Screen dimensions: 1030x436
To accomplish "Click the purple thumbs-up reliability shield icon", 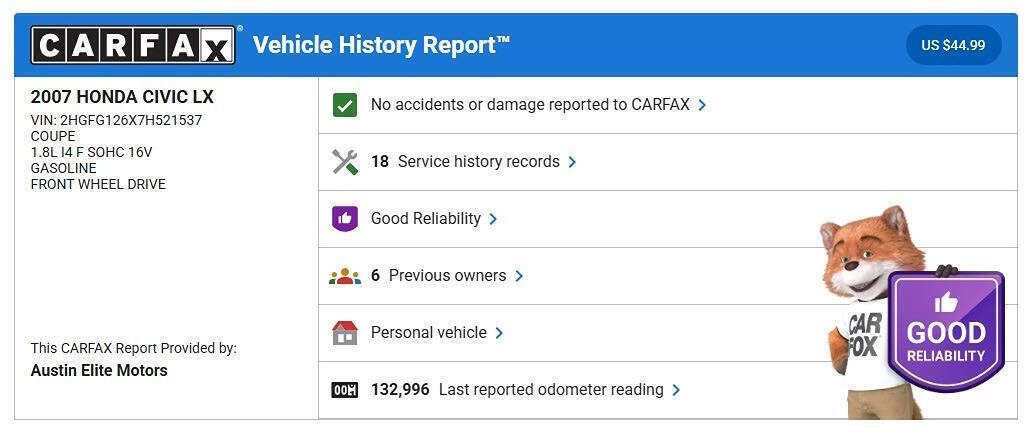I will 345,219.
